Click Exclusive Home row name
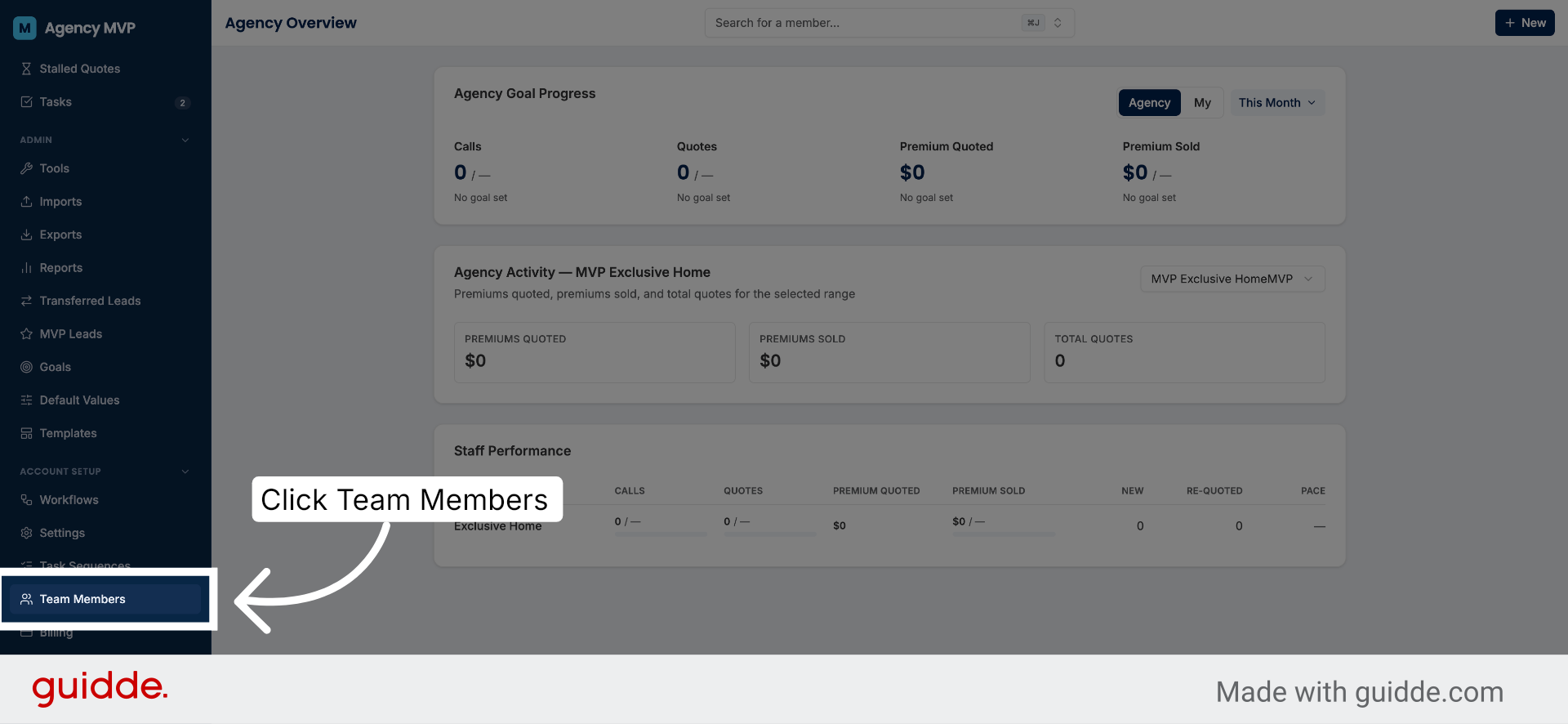This screenshot has width=1568, height=724. [498, 526]
